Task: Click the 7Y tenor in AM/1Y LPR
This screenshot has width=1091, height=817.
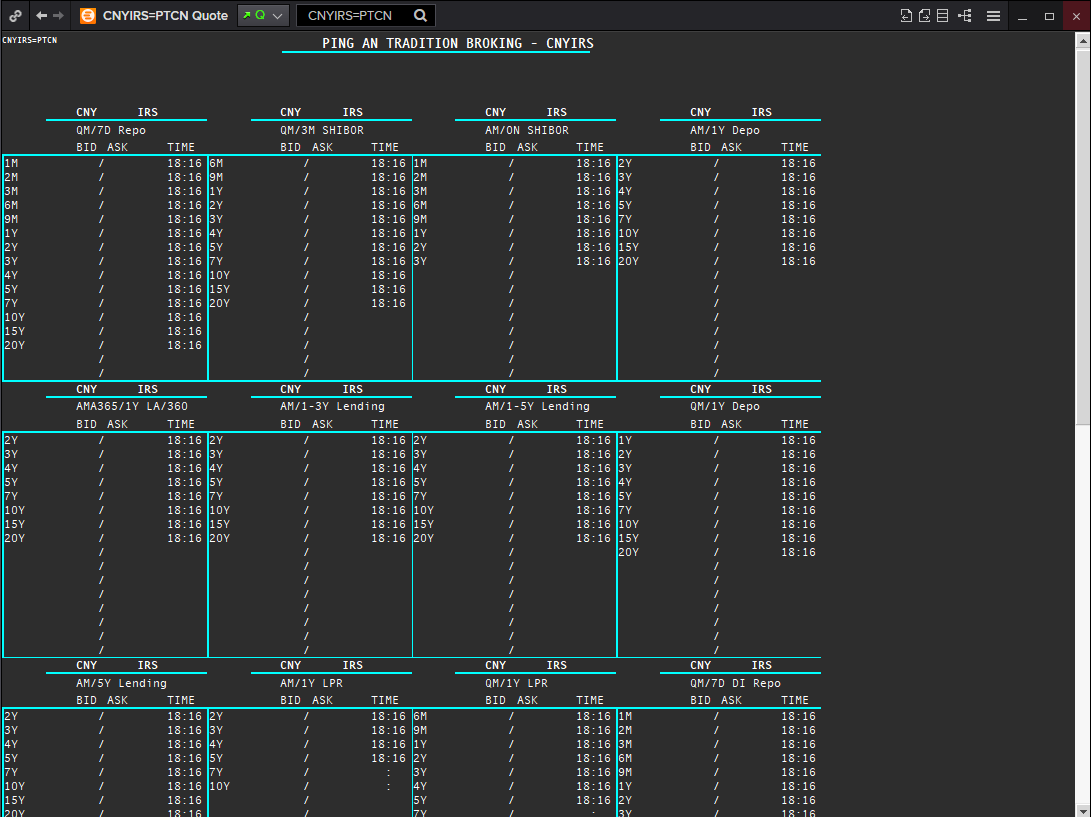Action: click(x=216, y=772)
